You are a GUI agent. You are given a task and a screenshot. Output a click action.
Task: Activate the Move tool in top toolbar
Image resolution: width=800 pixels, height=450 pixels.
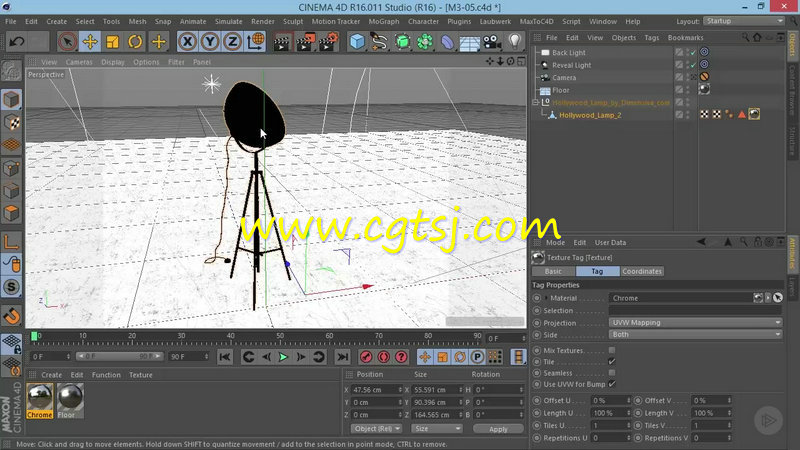coord(90,41)
